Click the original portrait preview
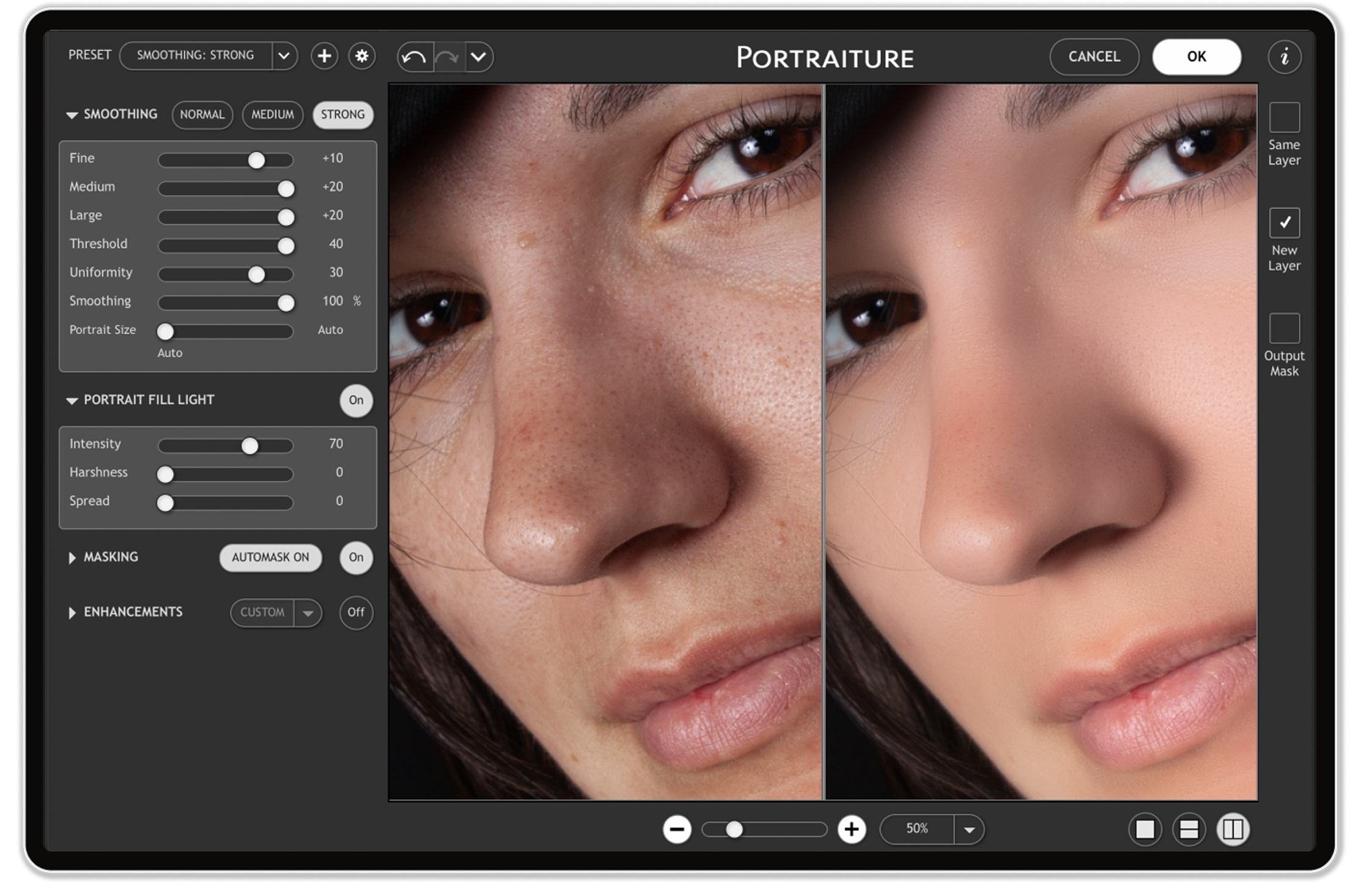1372x889 pixels. 605,442
